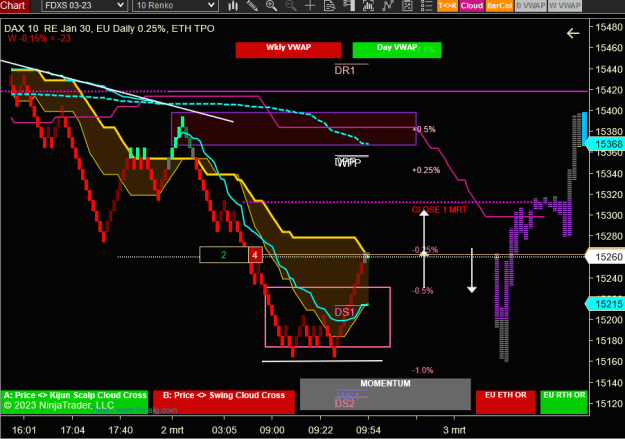Click the 15260 current price marker
625x439 pixels.
(605, 257)
